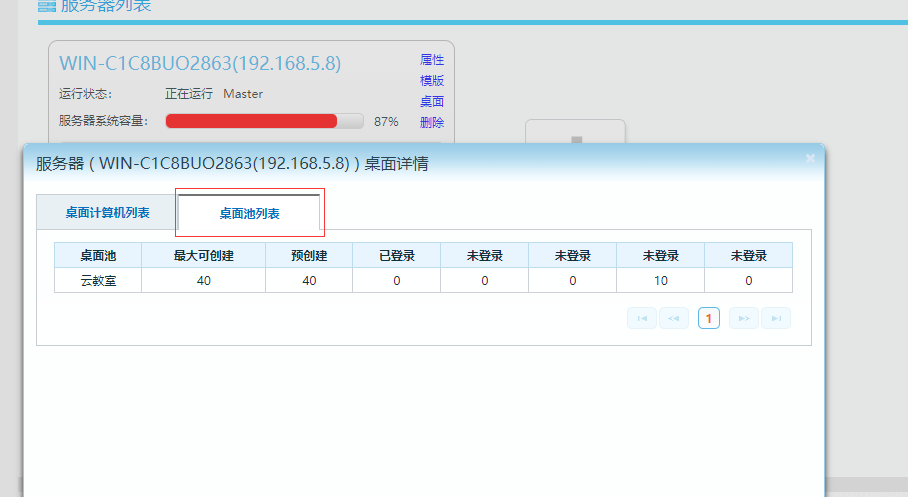Close the desktop details dialog

click(x=810, y=158)
